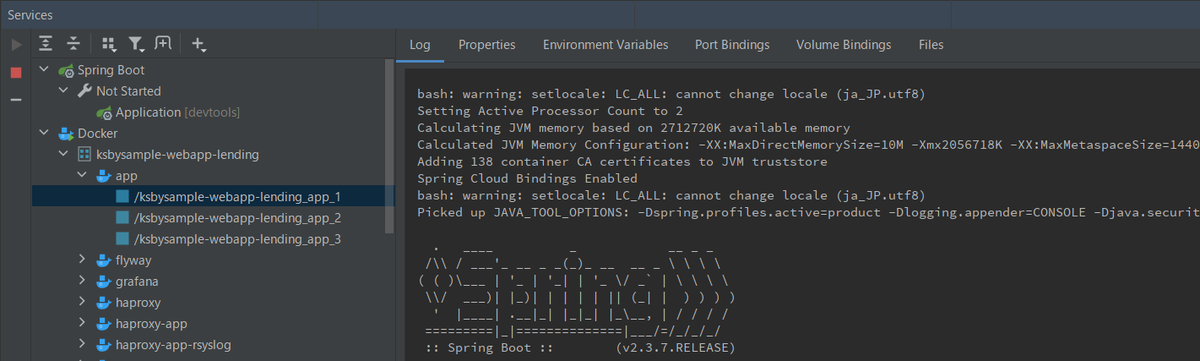Screen dimensions: 1200x361
Task: Click the Add Service plus icon
Action: 199,44
